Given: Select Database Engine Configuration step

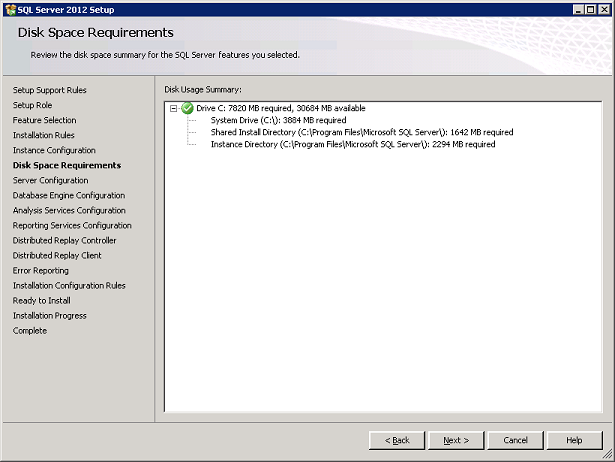Looking at the screenshot, I should [69, 195].
